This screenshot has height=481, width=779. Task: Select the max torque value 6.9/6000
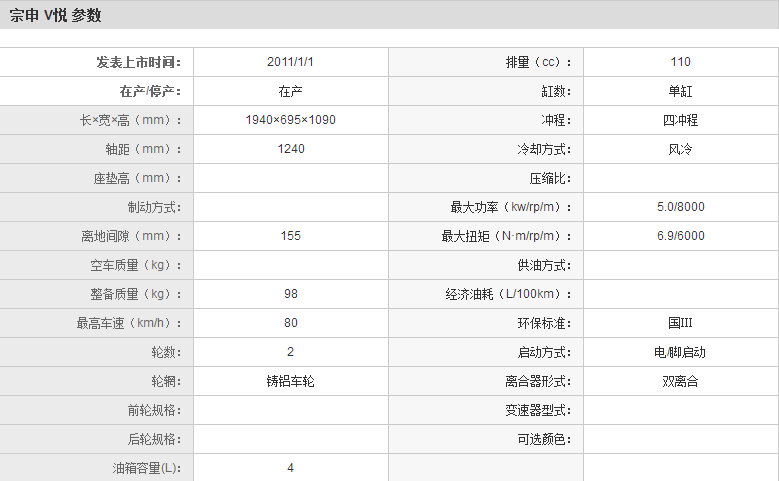[x=680, y=236]
